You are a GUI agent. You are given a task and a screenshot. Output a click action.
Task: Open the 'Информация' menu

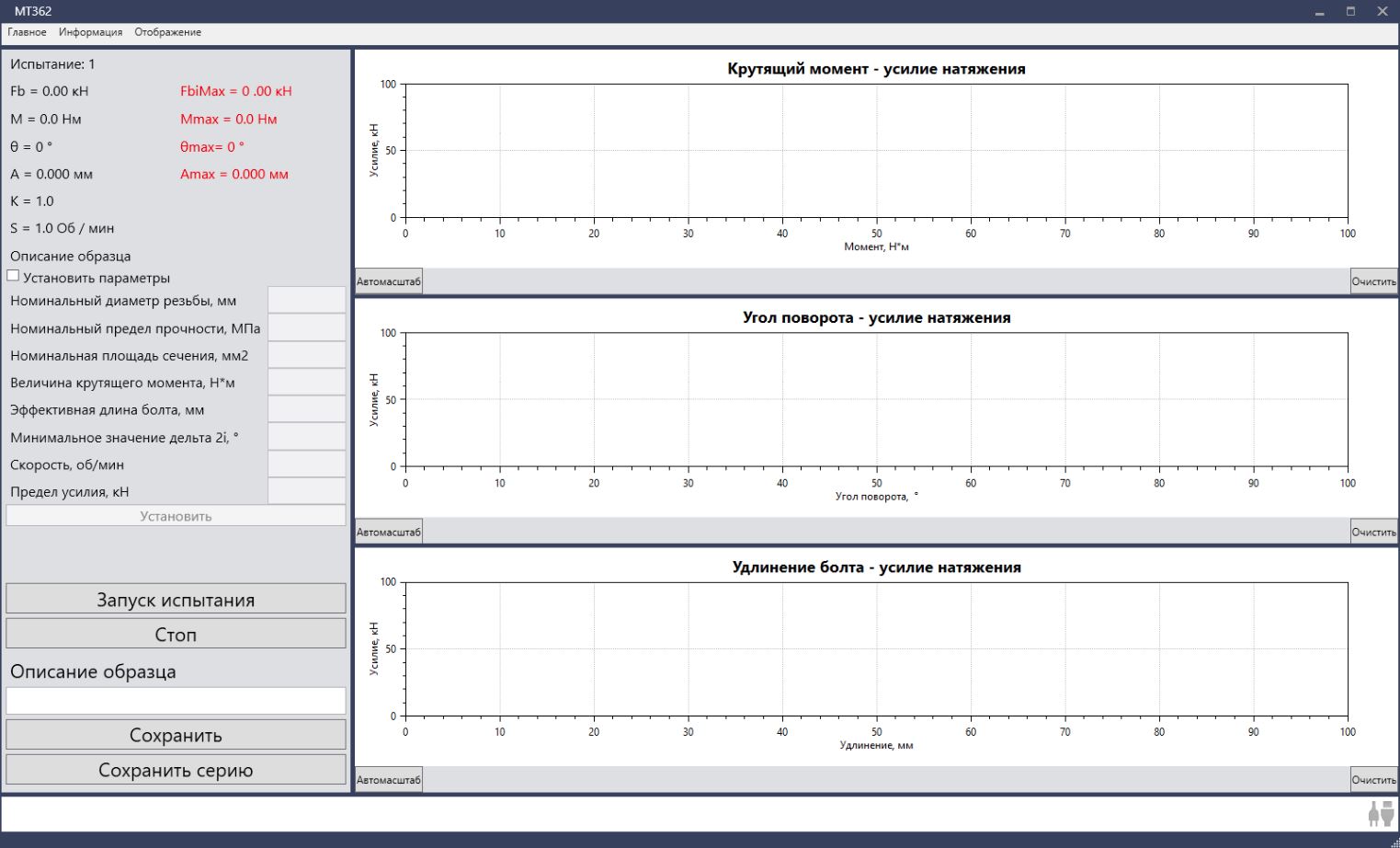(x=90, y=32)
